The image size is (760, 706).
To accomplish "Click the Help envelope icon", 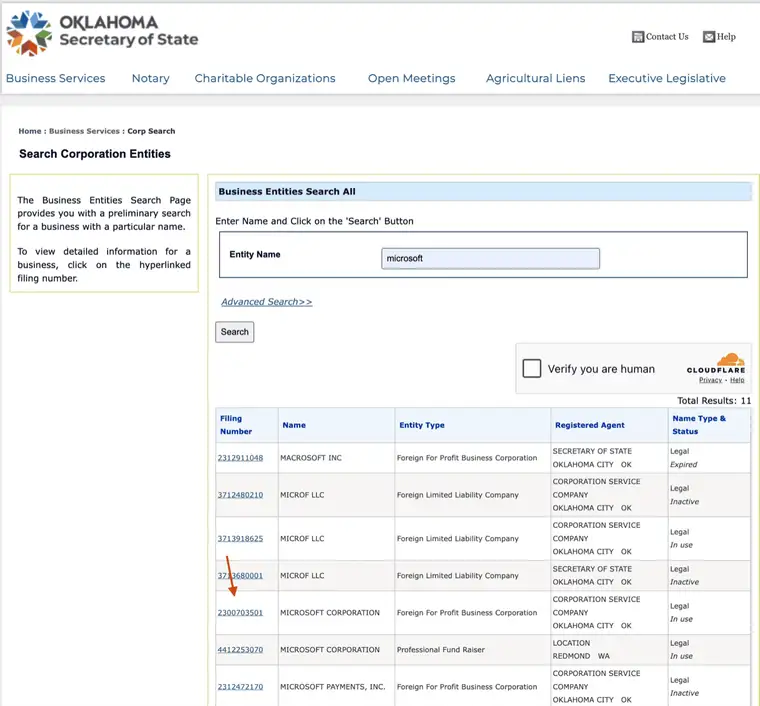I will click(x=709, y=37).
